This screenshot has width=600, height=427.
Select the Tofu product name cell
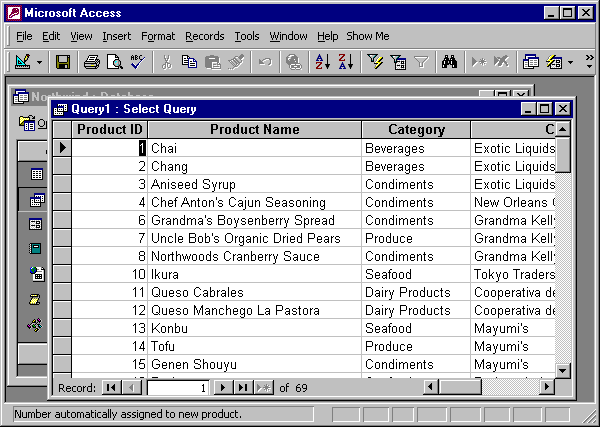tap(254, 346)
